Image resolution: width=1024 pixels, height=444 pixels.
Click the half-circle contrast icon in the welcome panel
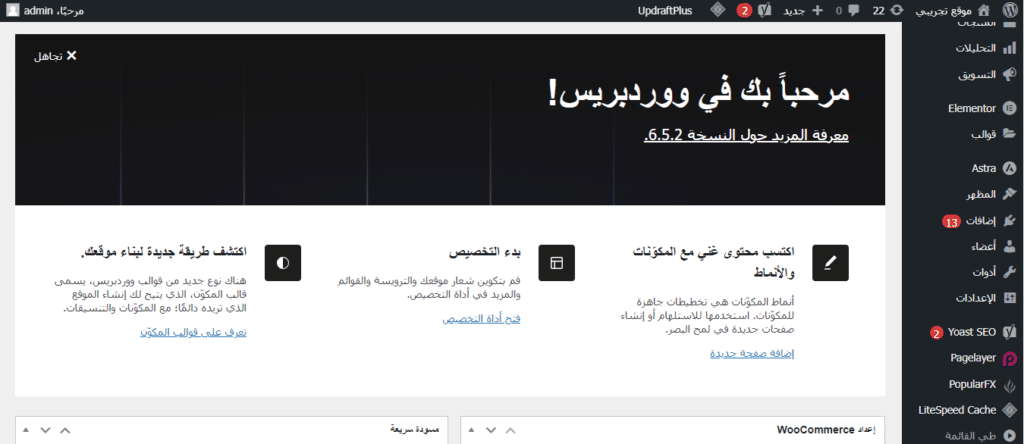(283, 262)
